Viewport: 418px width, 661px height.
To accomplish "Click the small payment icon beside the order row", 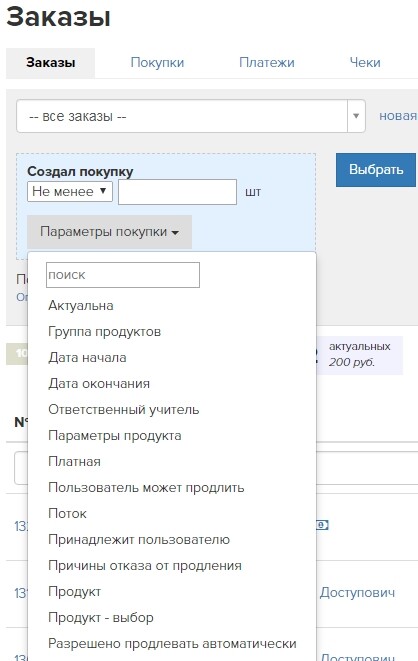I will [322, 525].
